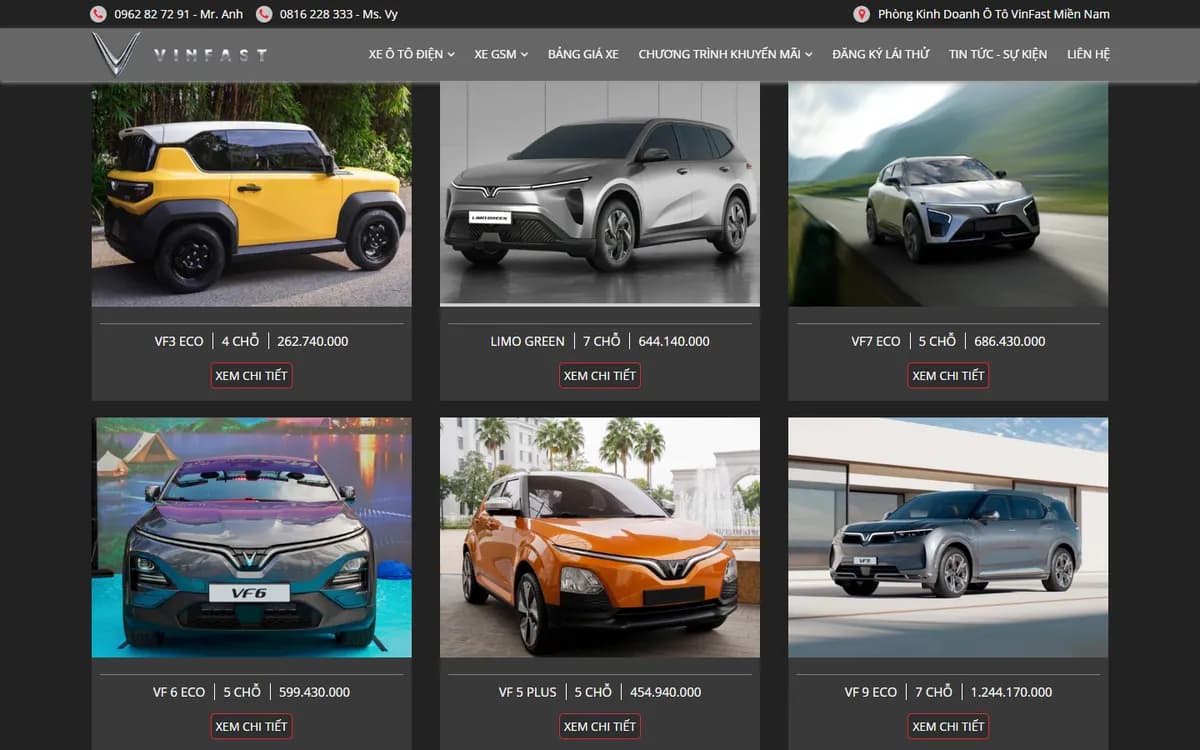Click the LIMO GREEN model name
The height and width of the screenshot is (750, 1200).
coord(528,341)
